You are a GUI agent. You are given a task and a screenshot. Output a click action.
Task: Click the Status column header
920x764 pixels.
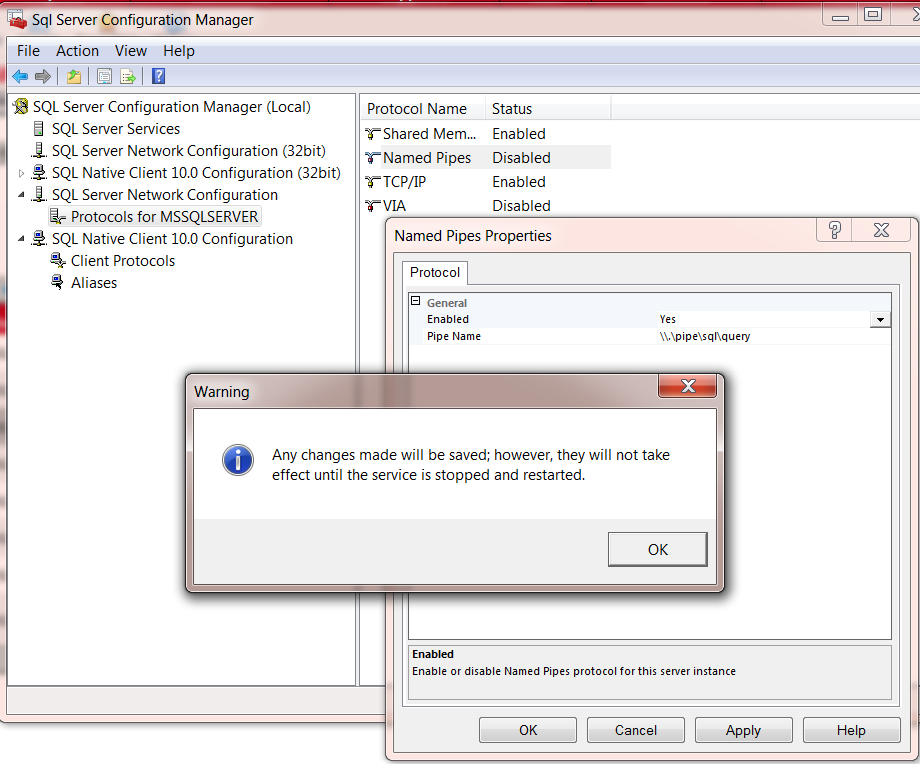click(548, 109)
